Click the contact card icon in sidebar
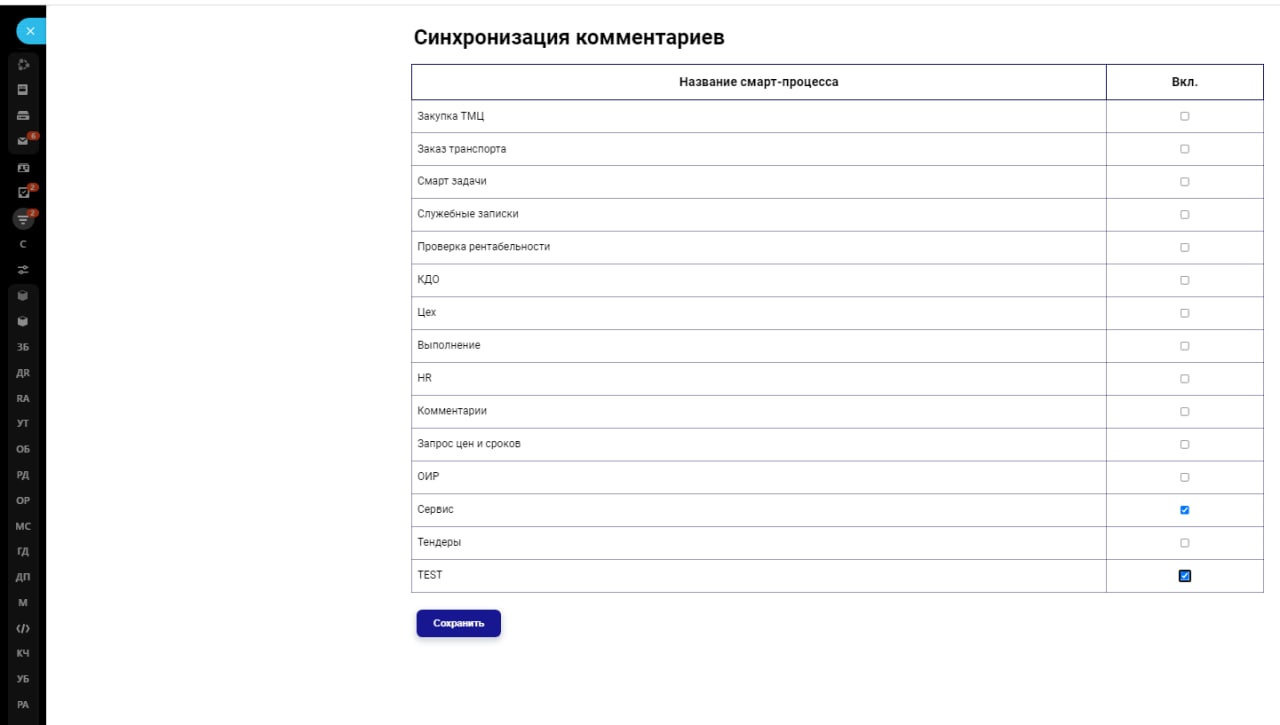Viewport: 1280px width, 725px height. [x=23, y=167]
